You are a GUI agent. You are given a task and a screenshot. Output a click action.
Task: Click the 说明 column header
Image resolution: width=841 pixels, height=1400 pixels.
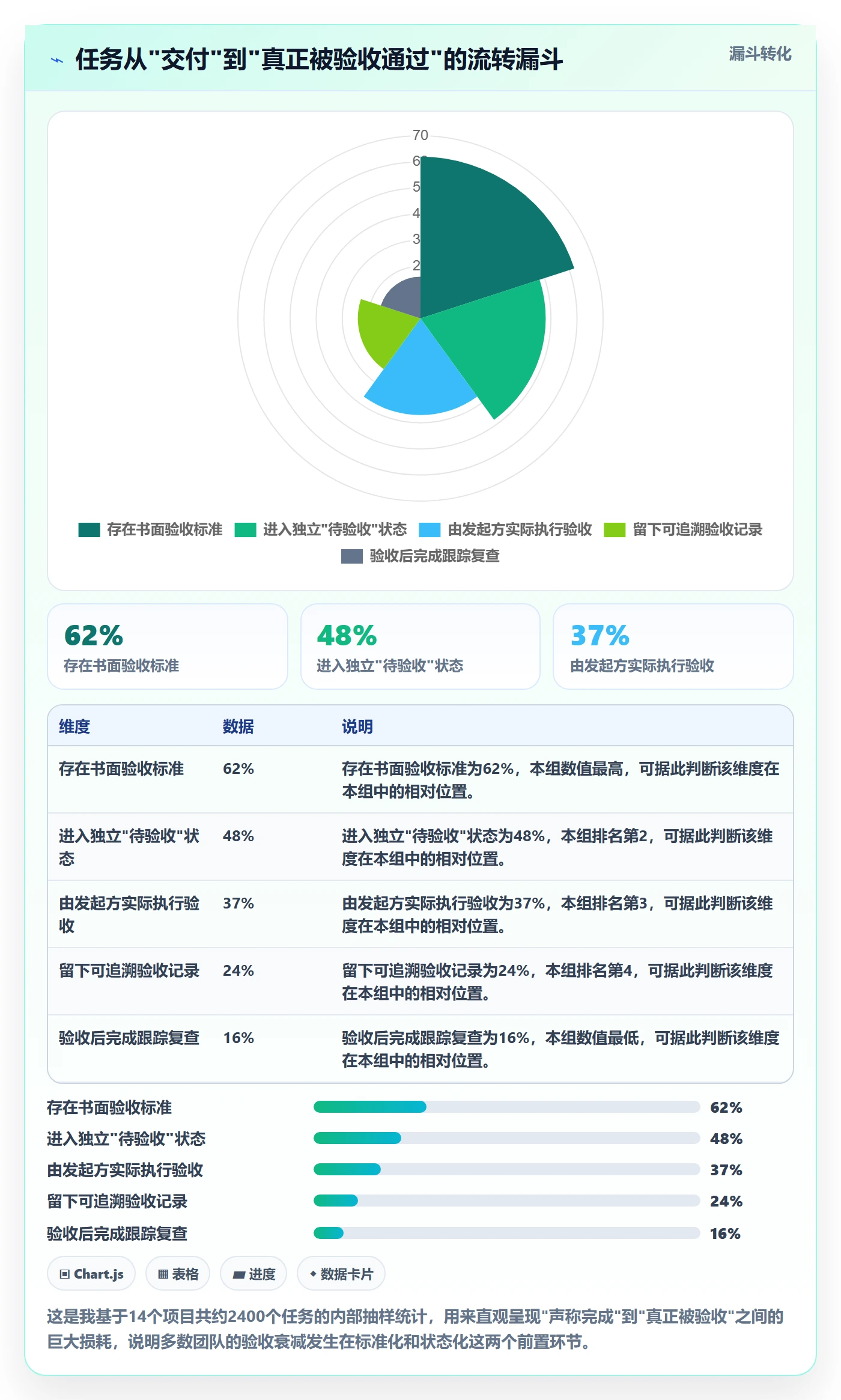tap(357, 726)
